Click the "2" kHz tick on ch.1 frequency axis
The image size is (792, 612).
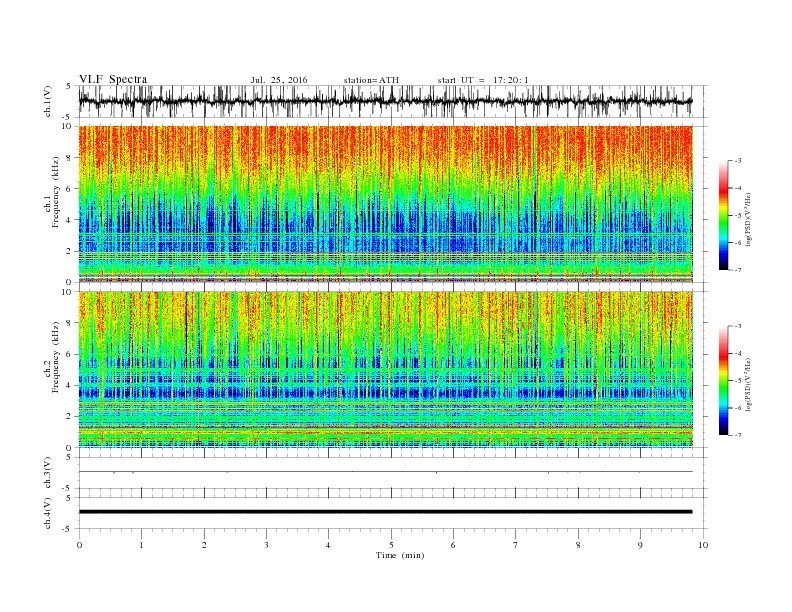click(69, 251)
